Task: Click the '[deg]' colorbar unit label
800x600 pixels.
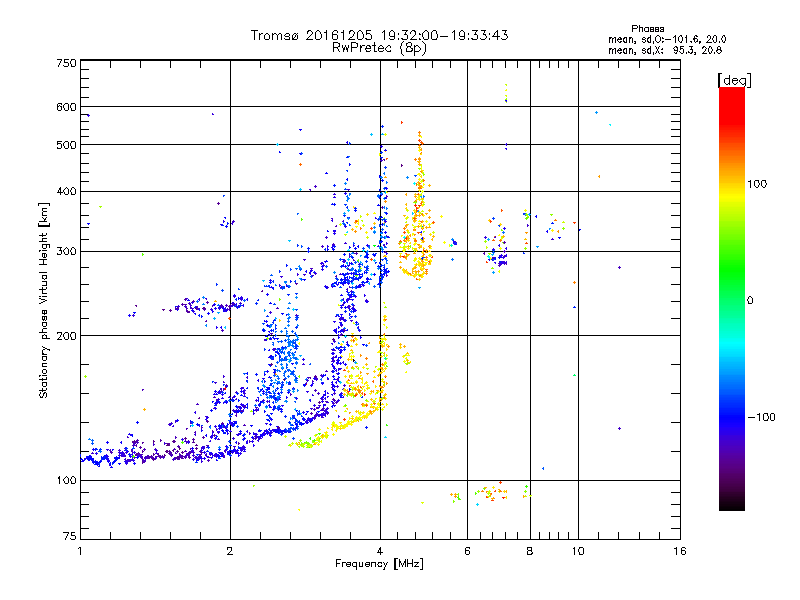Action: coord(734,80)
